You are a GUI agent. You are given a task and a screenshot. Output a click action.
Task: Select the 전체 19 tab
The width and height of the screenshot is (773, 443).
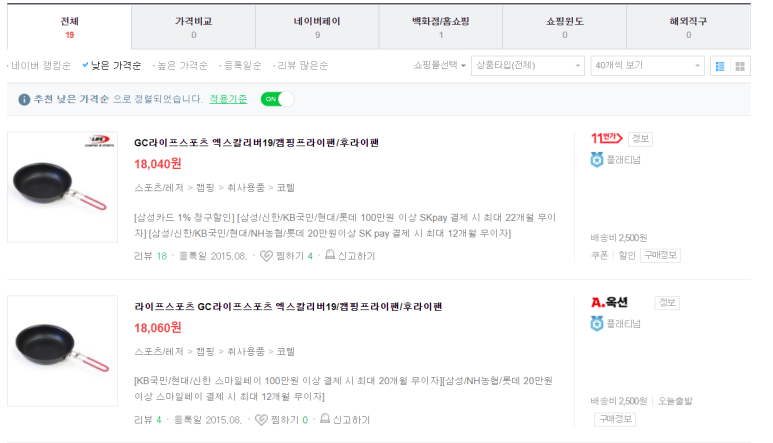[70, 27]
